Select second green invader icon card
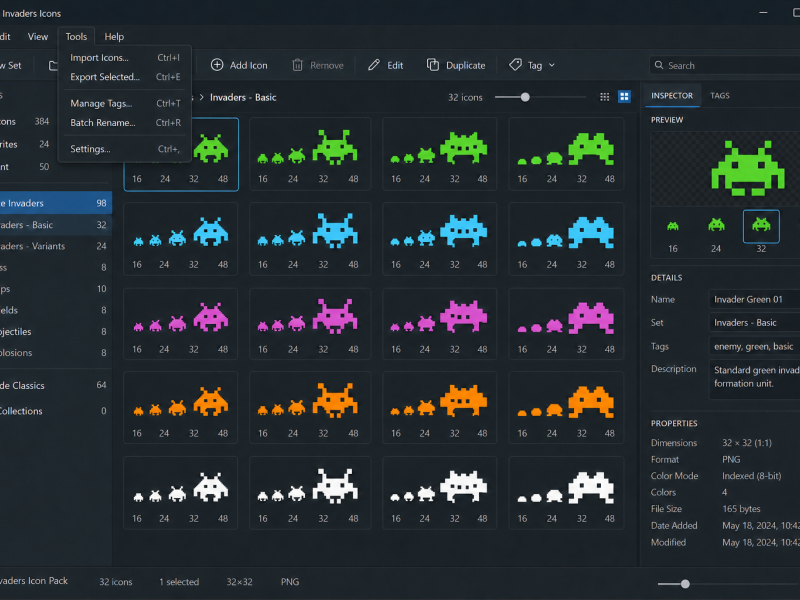Image resolution: width=800 pixels, height=600 pixels. tap(310, 155)
